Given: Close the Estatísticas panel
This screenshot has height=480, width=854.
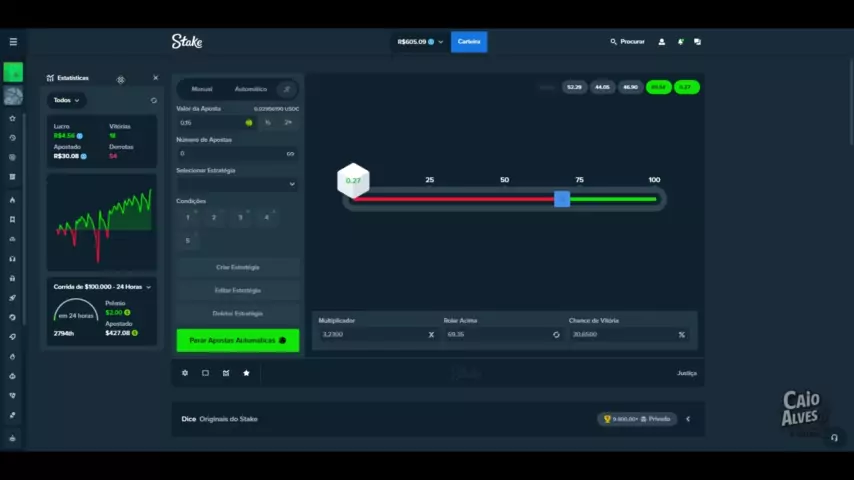Looking at the screenshot, I should (155, 78).
